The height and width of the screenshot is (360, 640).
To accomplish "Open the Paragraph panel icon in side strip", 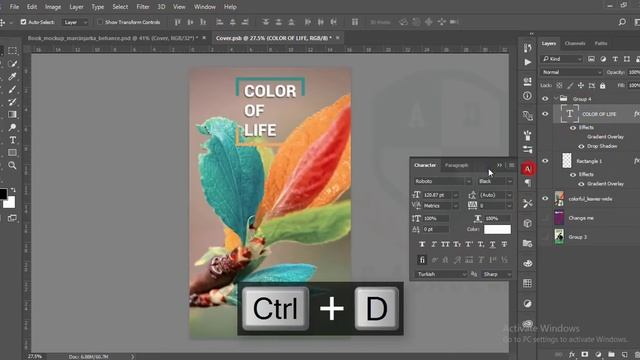I will [x=527, y=183].
